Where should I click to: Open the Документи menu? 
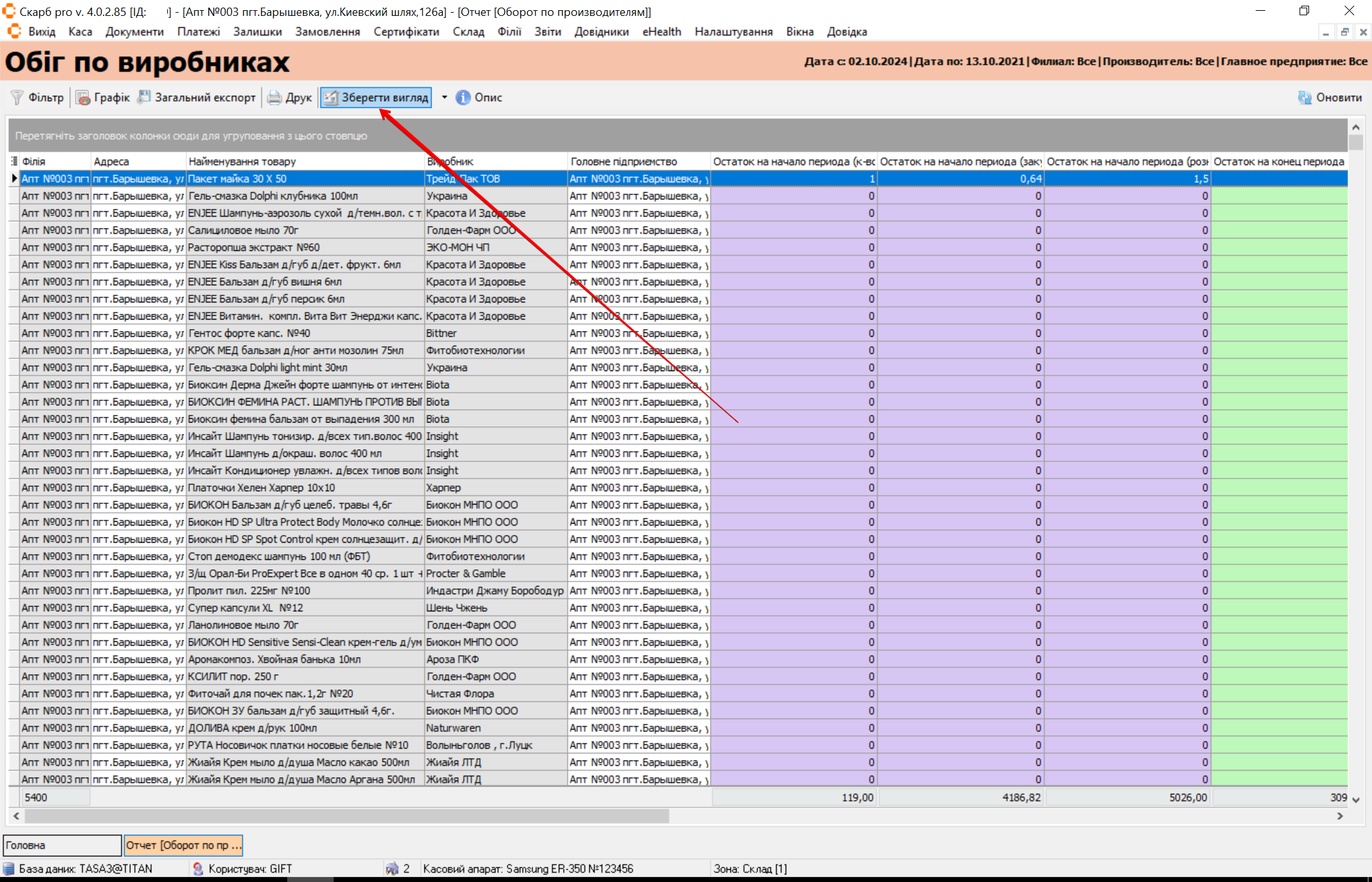134,32
